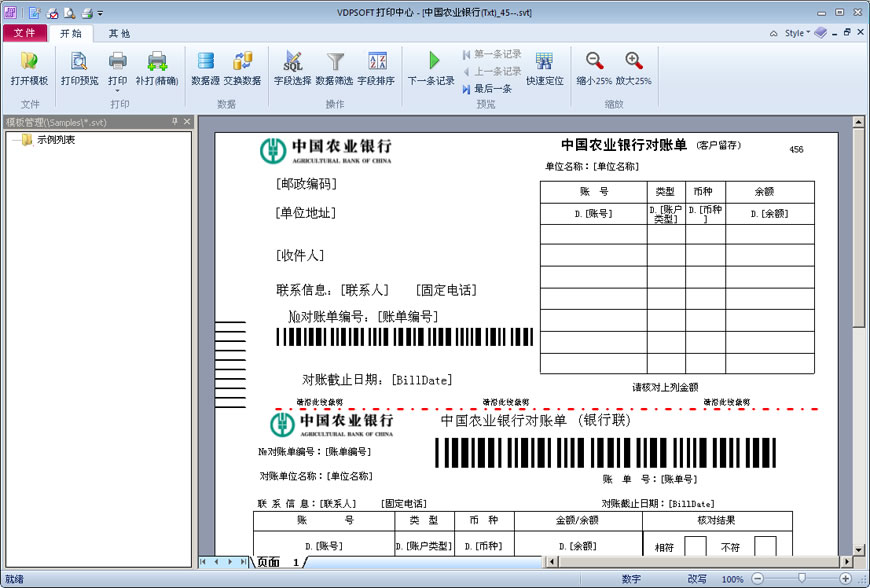The image size is (870, 588).
Task: Click 缩小25% zoom out icon
Action: coord(594,61)
